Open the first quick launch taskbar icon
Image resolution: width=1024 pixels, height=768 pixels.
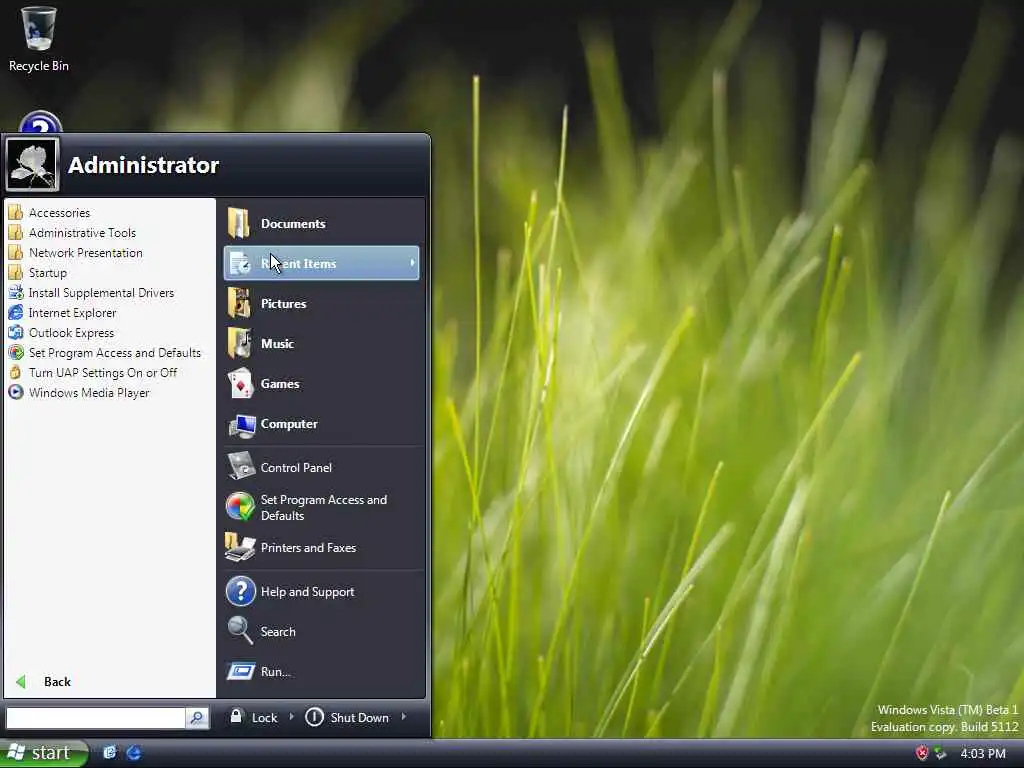(110, 752)
